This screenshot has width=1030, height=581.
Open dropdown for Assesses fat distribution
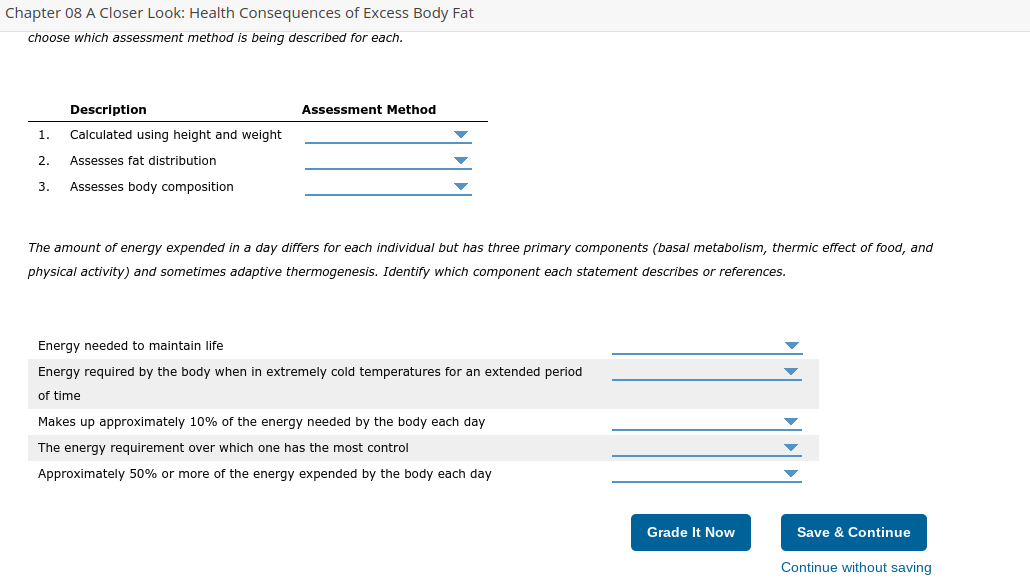pyautogui.click(x=388, y=161)
